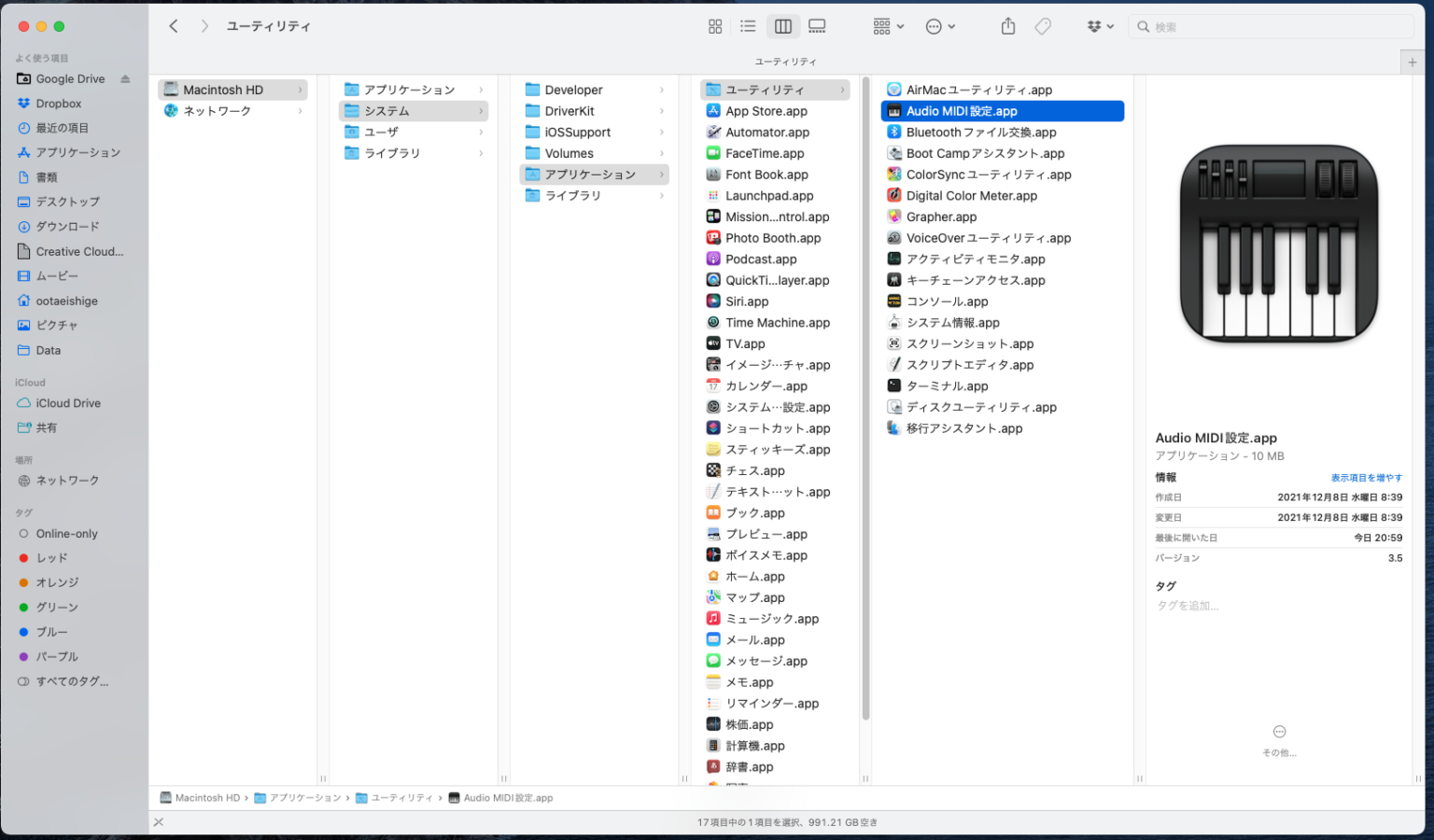Open the more actions ellipsis menu
Screen dimensions: 1434x840
pyautogui.click(x=939, y=26)
